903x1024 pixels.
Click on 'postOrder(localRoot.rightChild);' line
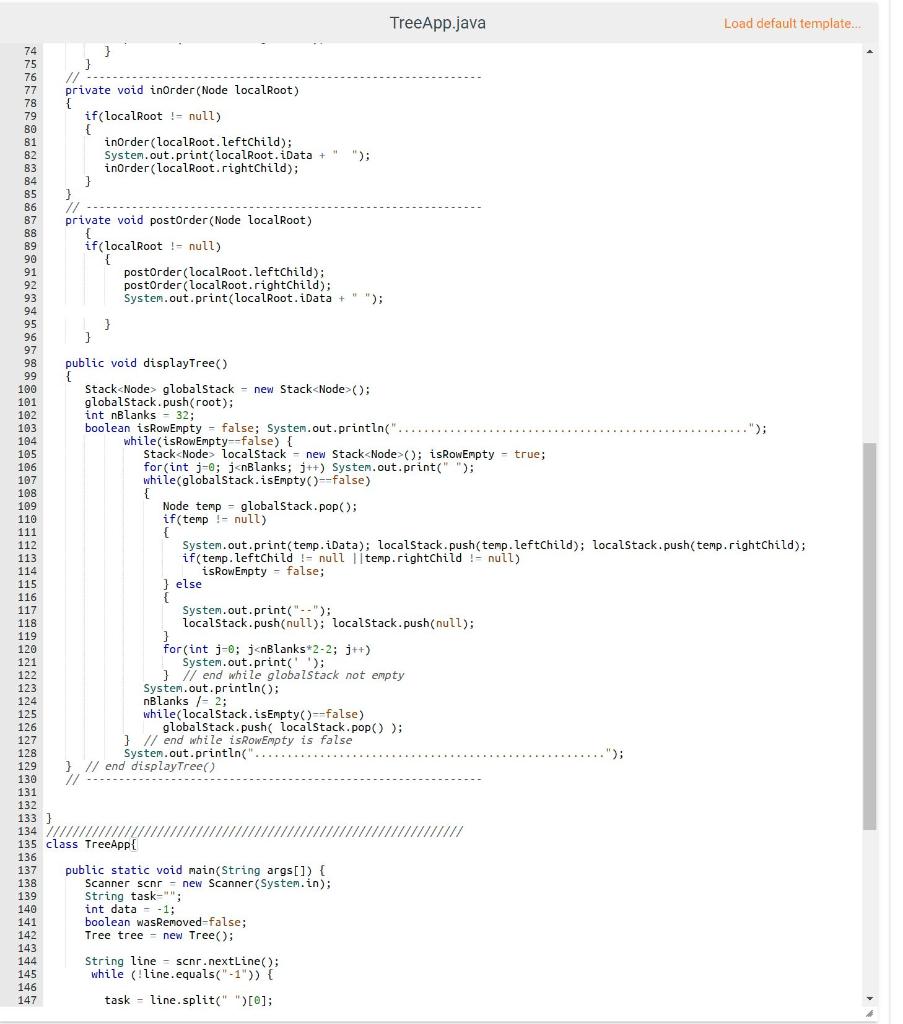[x=227, y=285]
